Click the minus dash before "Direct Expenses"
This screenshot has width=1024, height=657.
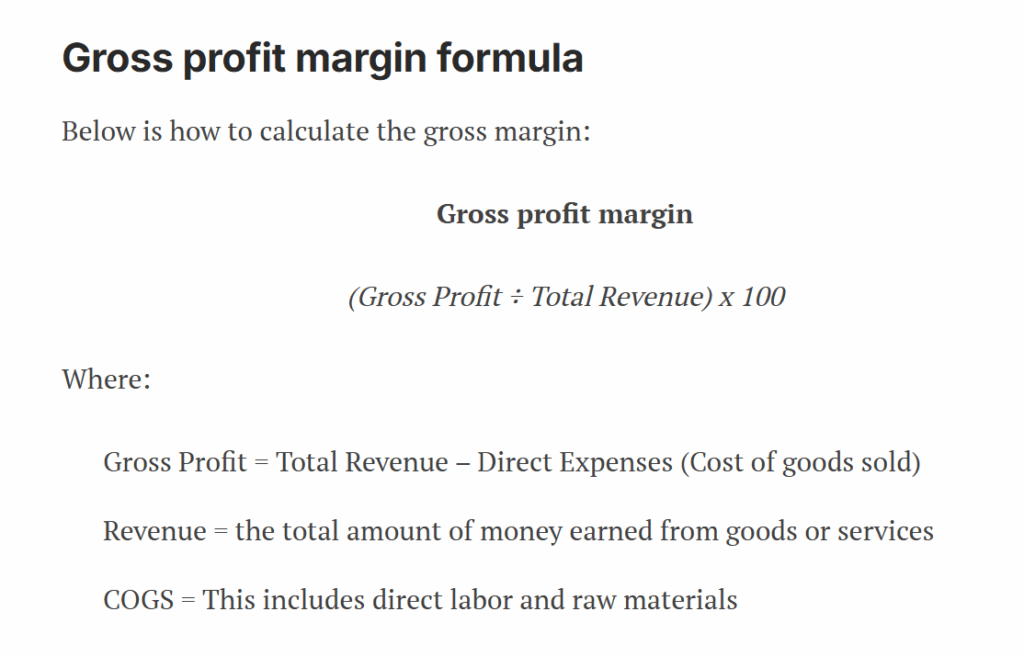click(463, 463)
